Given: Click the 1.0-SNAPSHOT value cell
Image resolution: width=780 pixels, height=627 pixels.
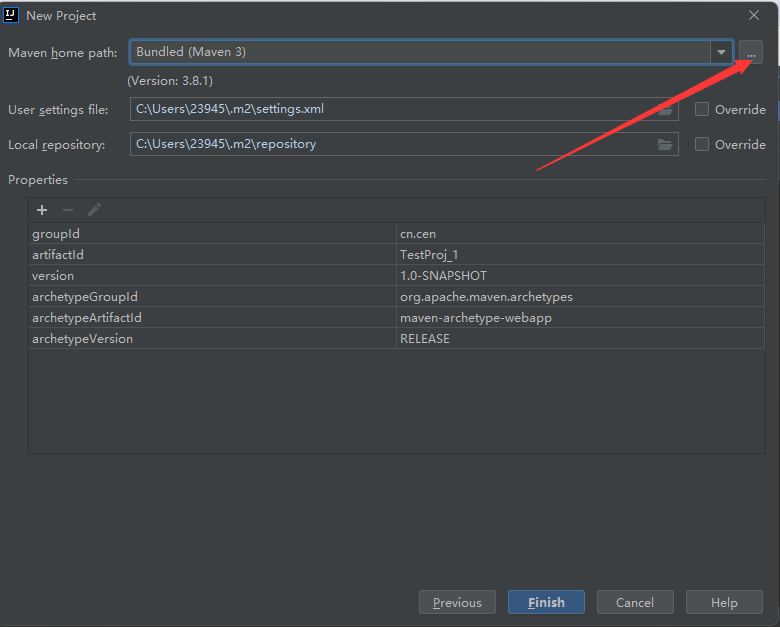Looking at the screenshot, I should [x=580, y=275].
